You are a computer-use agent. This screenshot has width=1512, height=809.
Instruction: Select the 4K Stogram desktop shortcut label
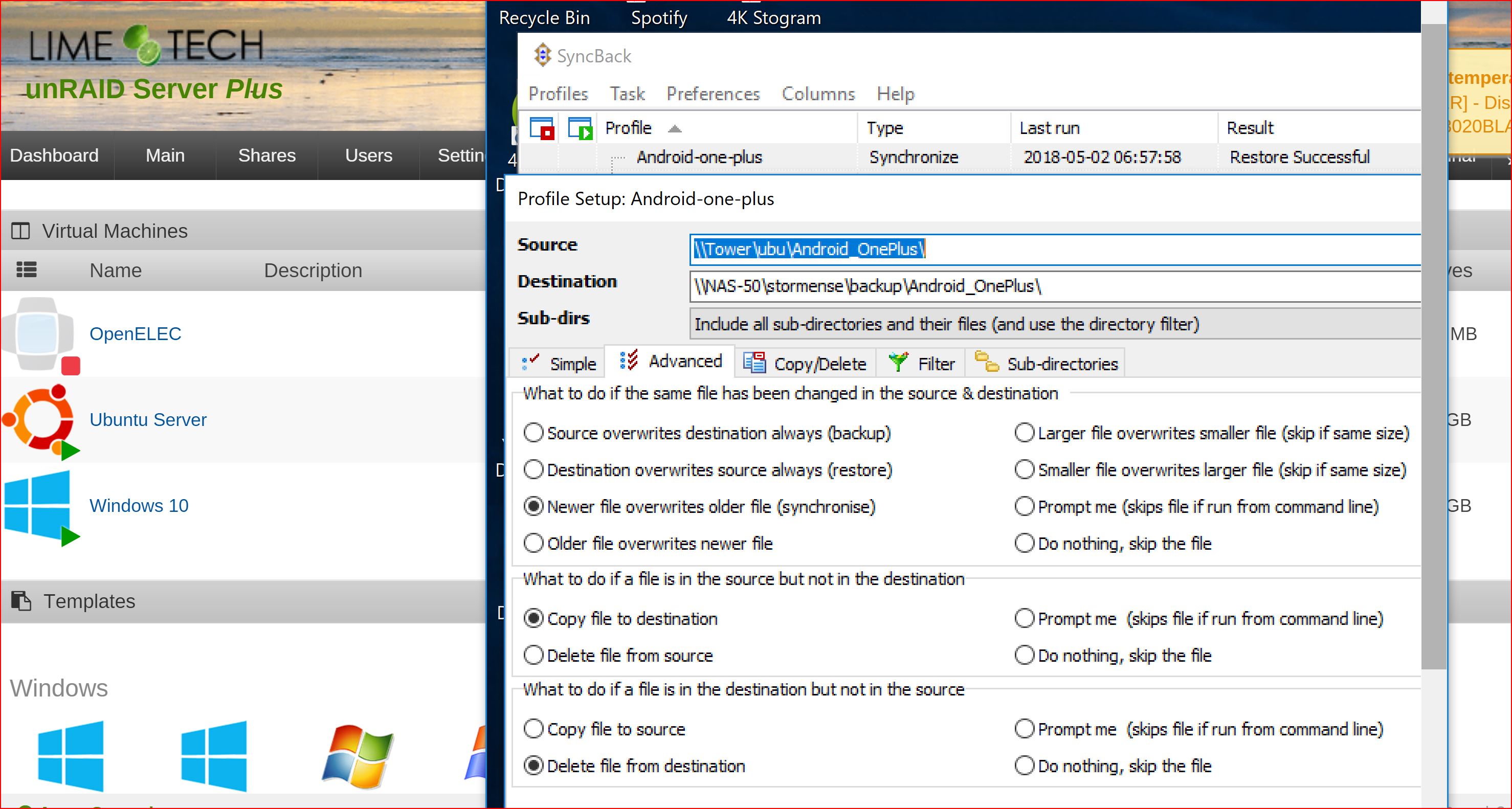point(773,17)
